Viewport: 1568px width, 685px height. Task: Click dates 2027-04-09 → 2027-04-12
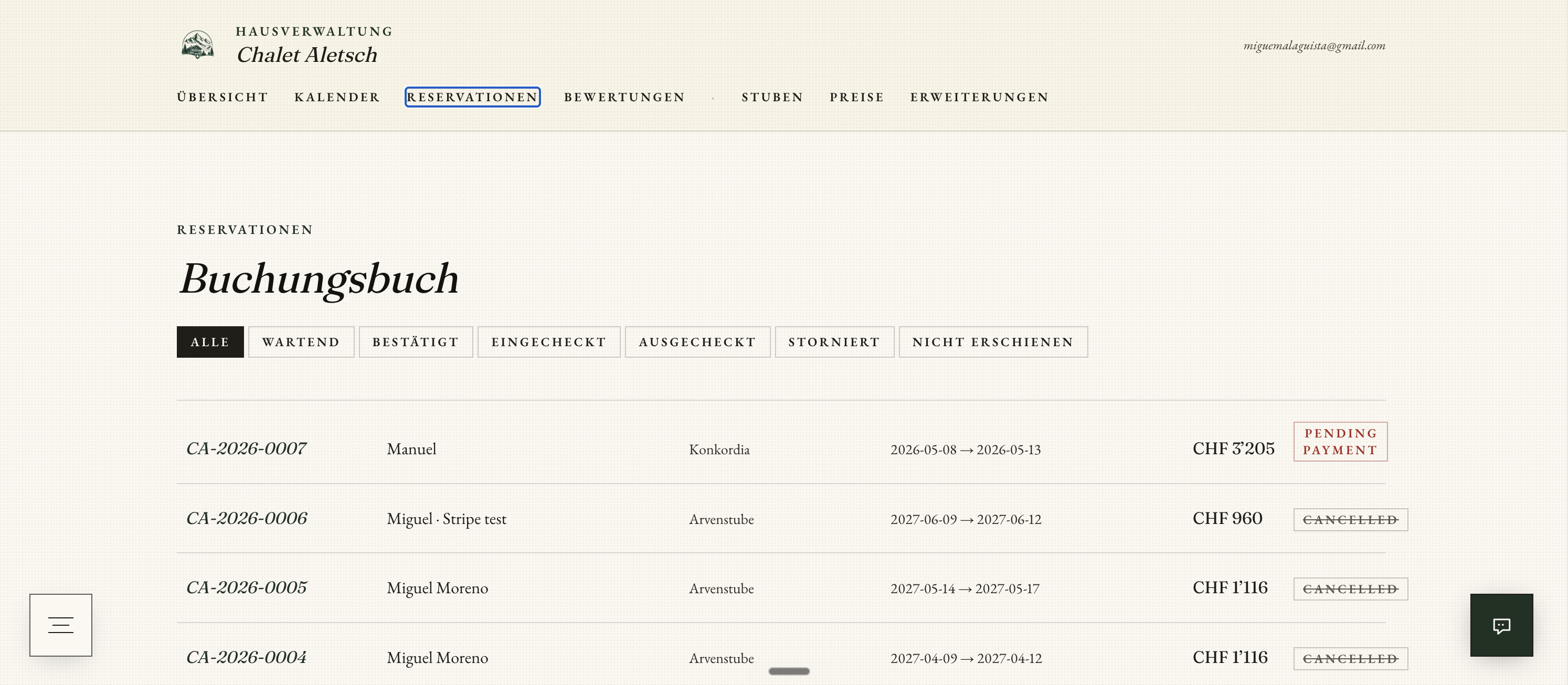point(966,659)
